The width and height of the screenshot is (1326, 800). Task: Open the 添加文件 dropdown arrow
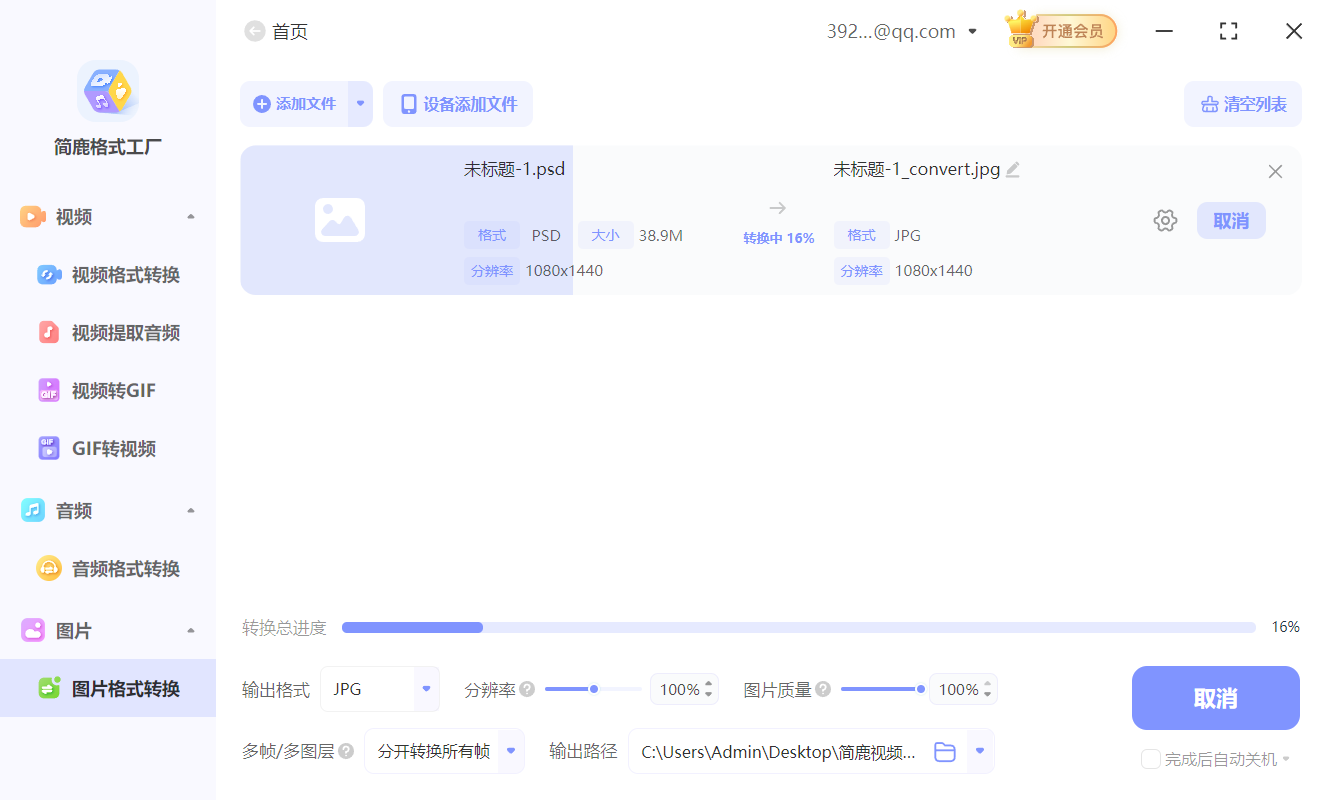click(x=360, y=103)
